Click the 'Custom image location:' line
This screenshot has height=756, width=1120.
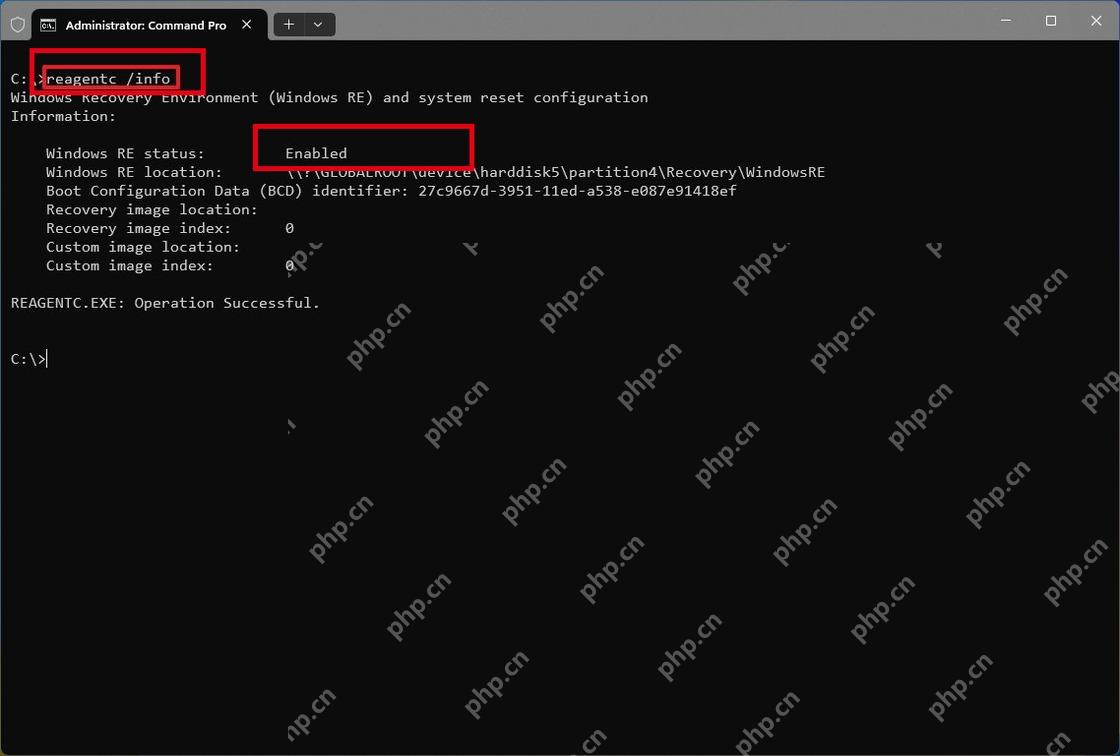tap(143, 247)
